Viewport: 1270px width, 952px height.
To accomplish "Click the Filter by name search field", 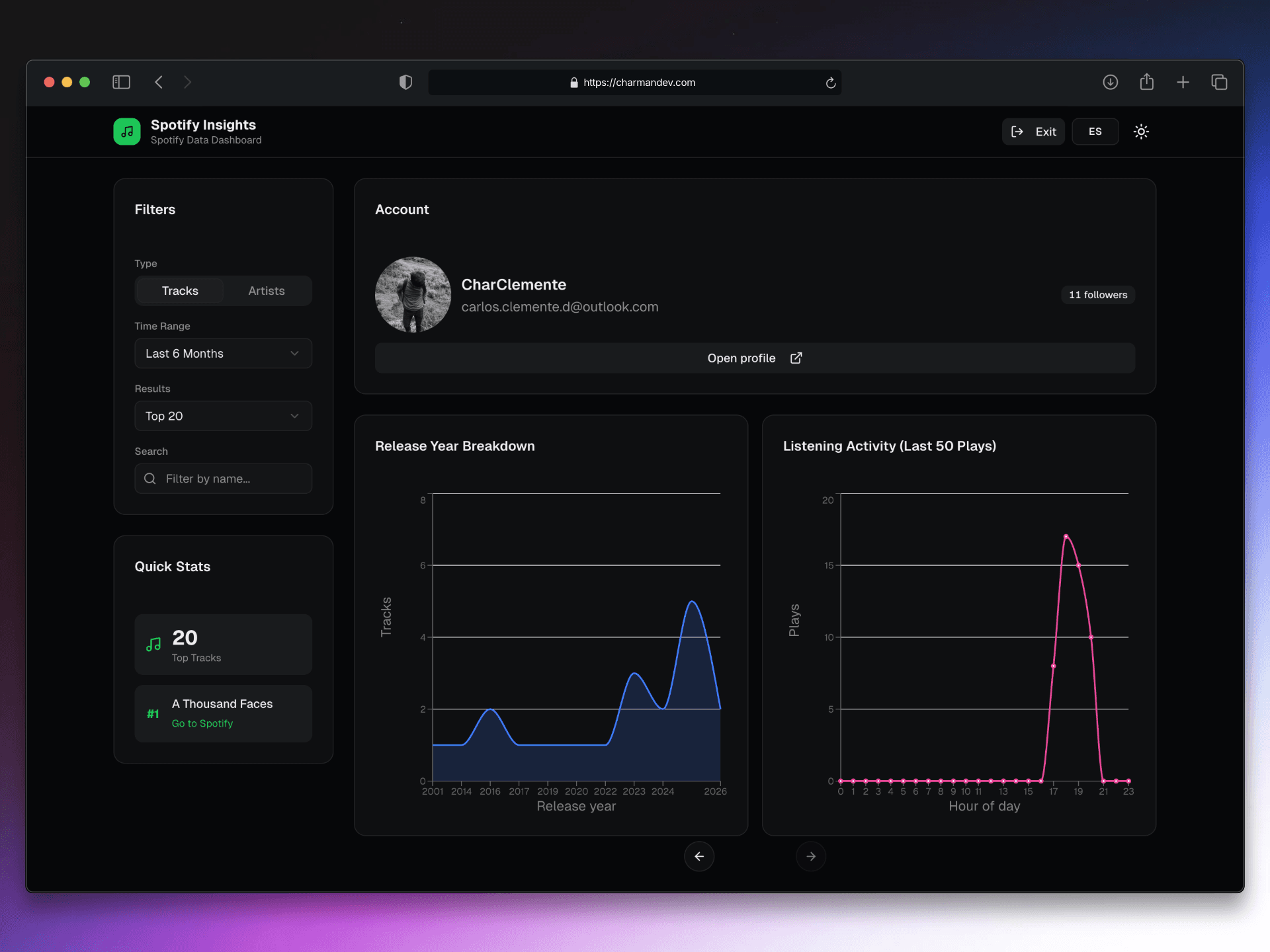I will point(223,478).
